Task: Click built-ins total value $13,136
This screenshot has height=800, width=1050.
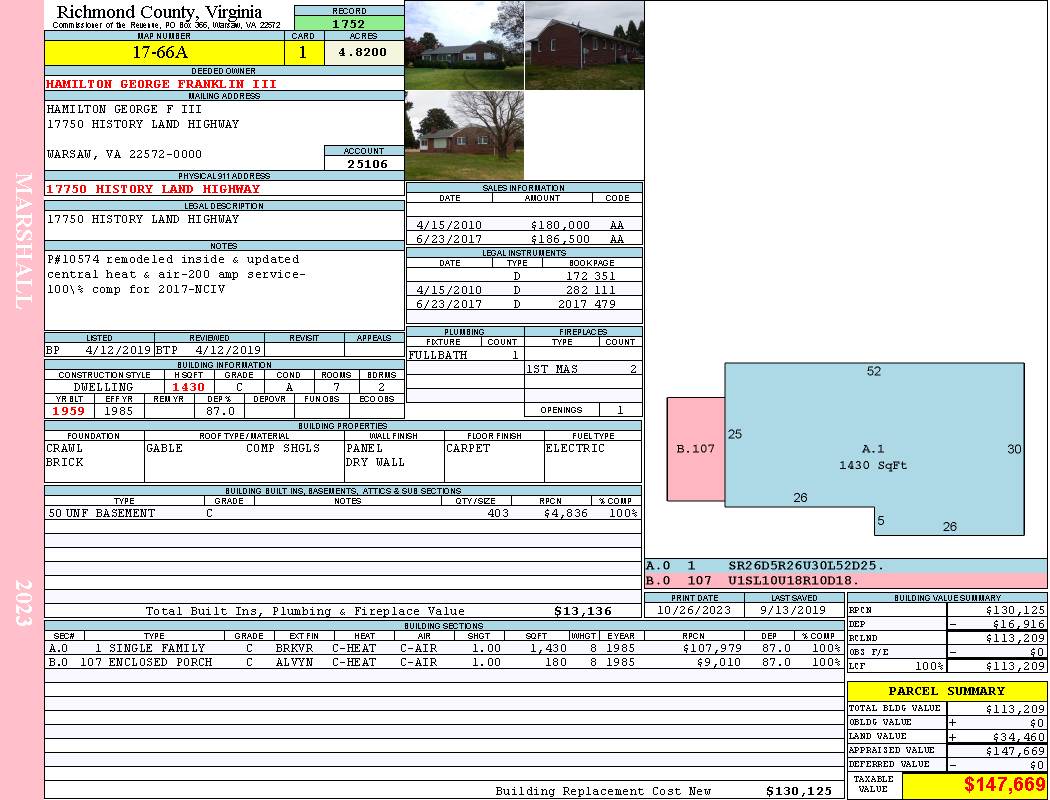Action: [x=583, y=611]
